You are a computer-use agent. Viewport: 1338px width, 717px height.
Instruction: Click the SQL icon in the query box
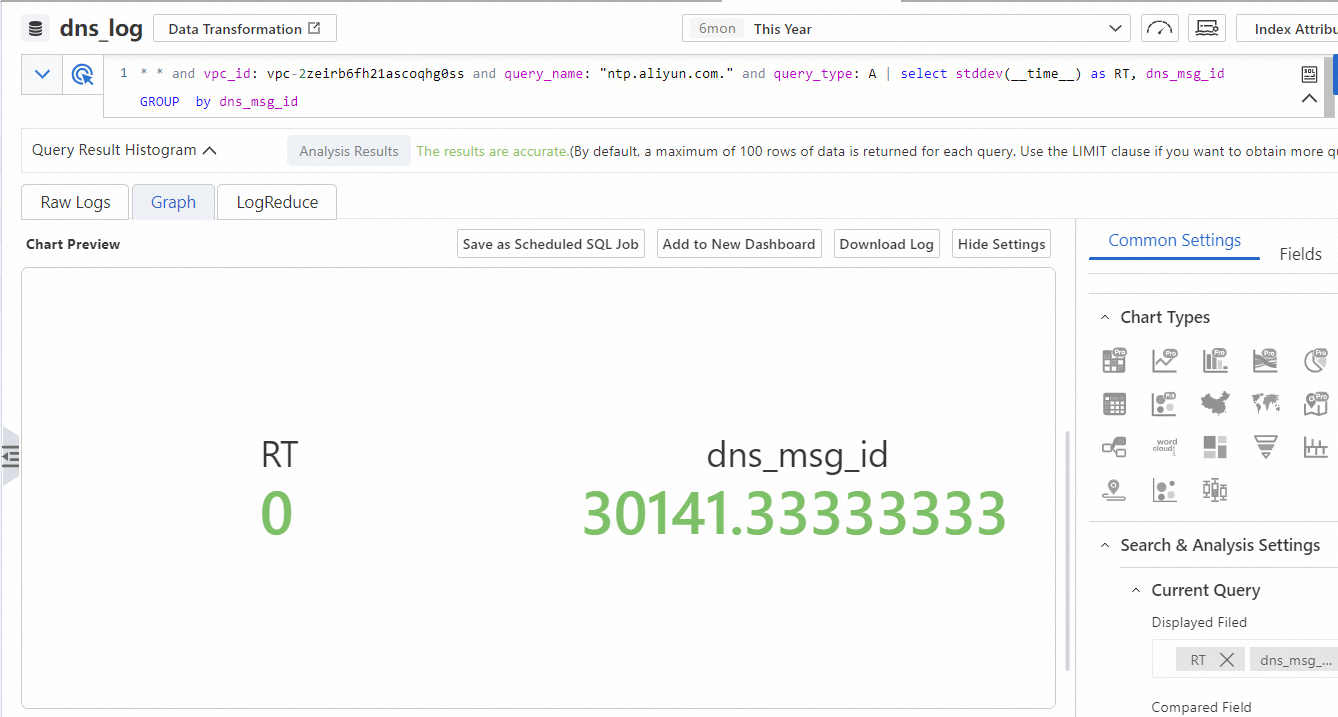1309,74
